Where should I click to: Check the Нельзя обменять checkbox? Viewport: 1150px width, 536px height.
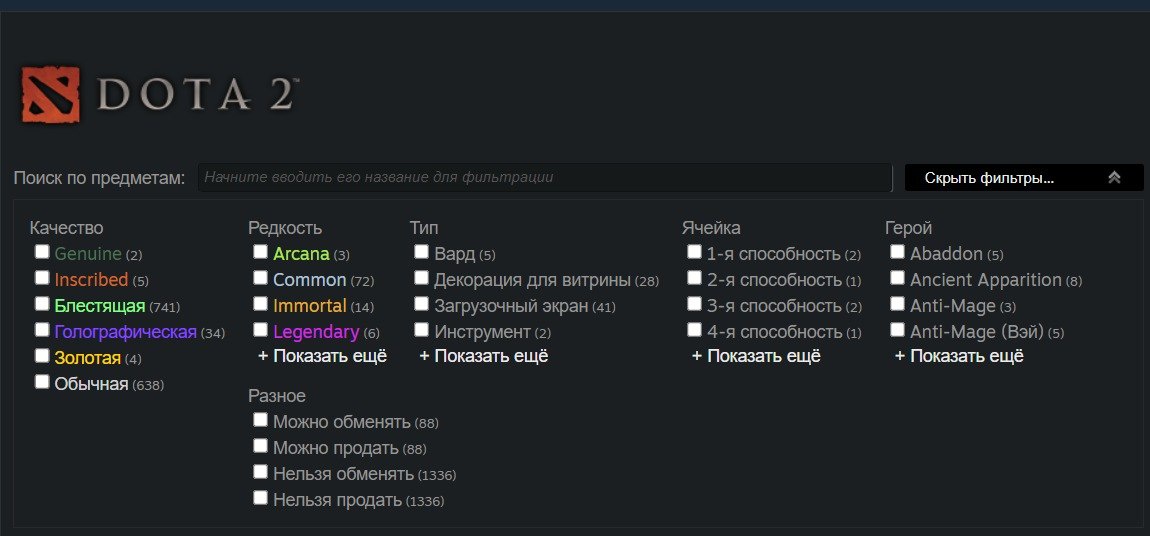coord(260,471)
